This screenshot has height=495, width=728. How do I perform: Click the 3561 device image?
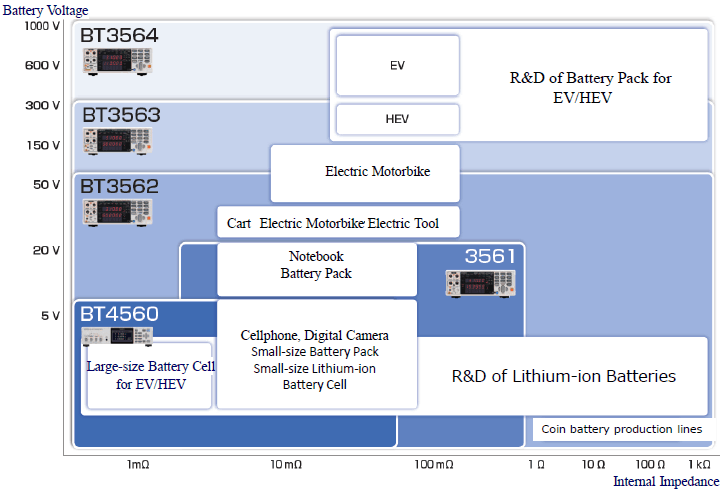479,283
